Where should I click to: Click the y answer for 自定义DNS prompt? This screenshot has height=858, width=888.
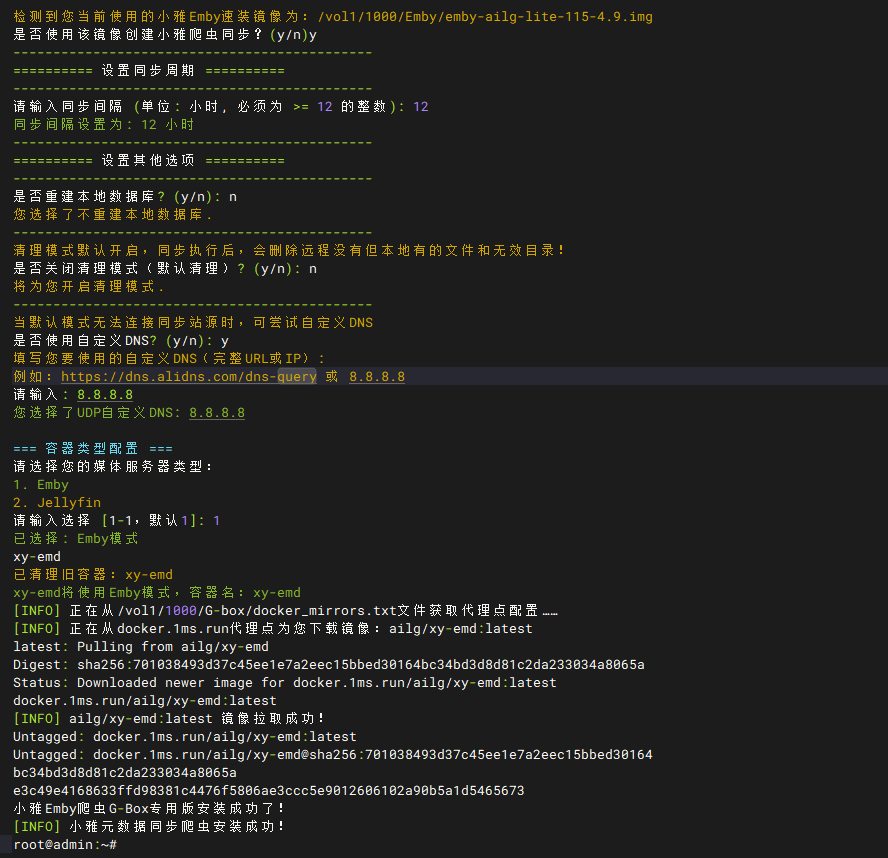(x=224, y=340)
